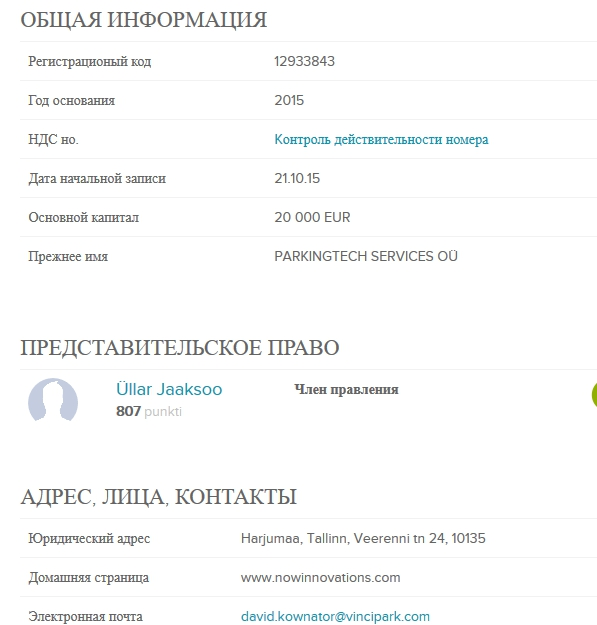This screenshot has width=597, height=625.
Task: Click the НДС но. row label
Action: pos(53,139)
